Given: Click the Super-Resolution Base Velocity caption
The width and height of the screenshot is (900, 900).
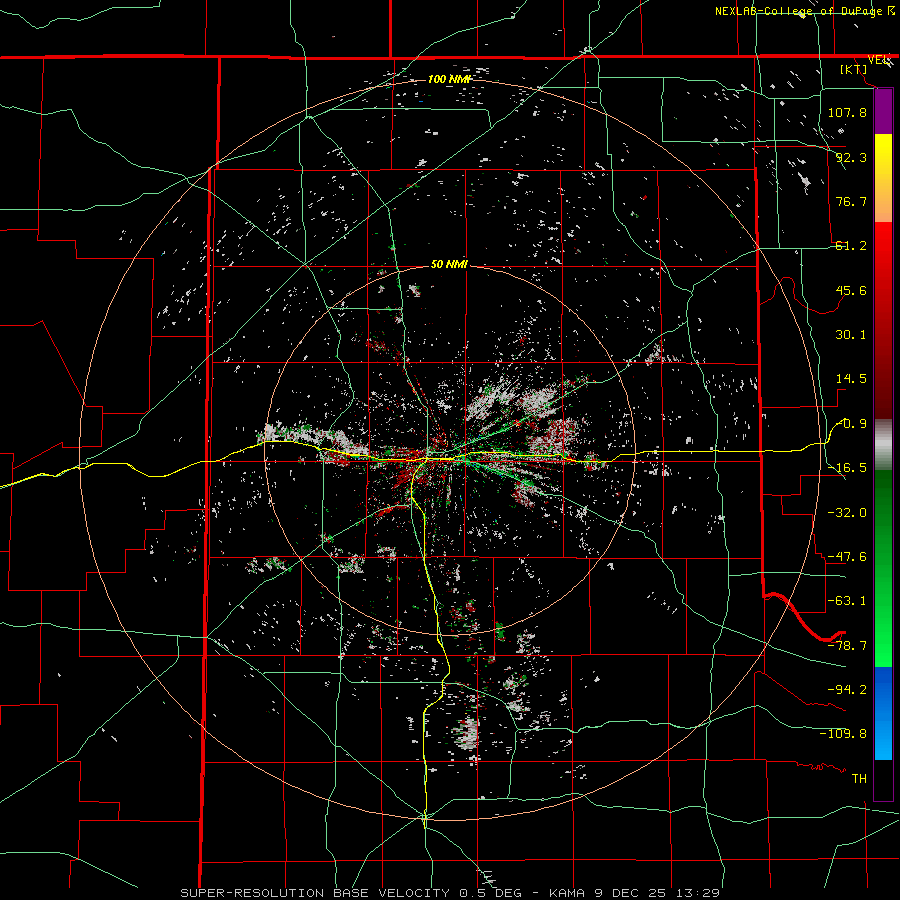Looking at the screenshot, I should tap(450, 893).
